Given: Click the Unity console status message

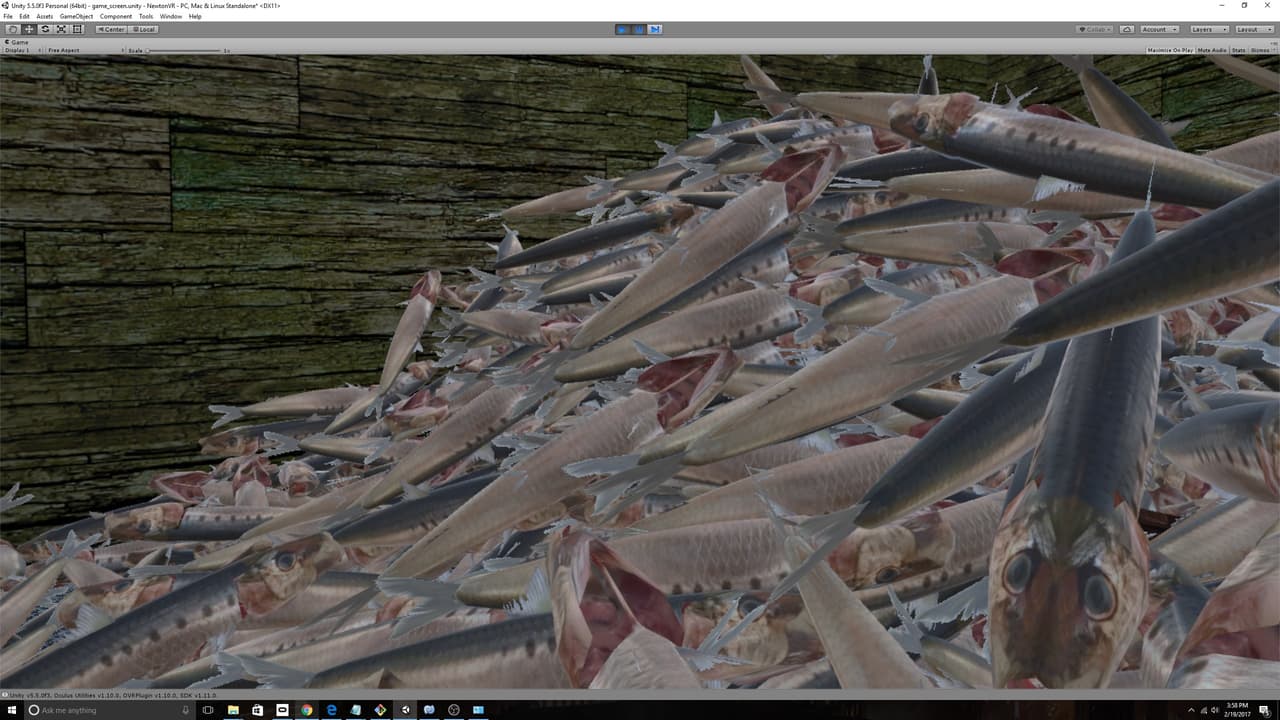Looking at the screenshot, I should coord(110,695).
